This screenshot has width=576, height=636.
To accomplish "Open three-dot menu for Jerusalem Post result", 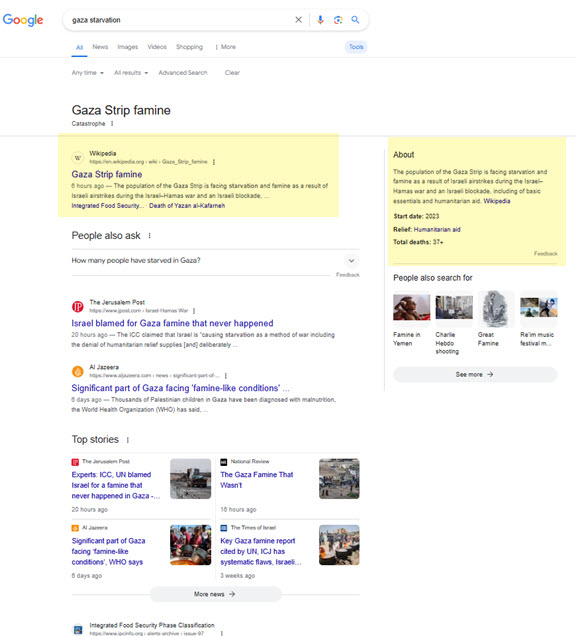I will tap(194, 311).
